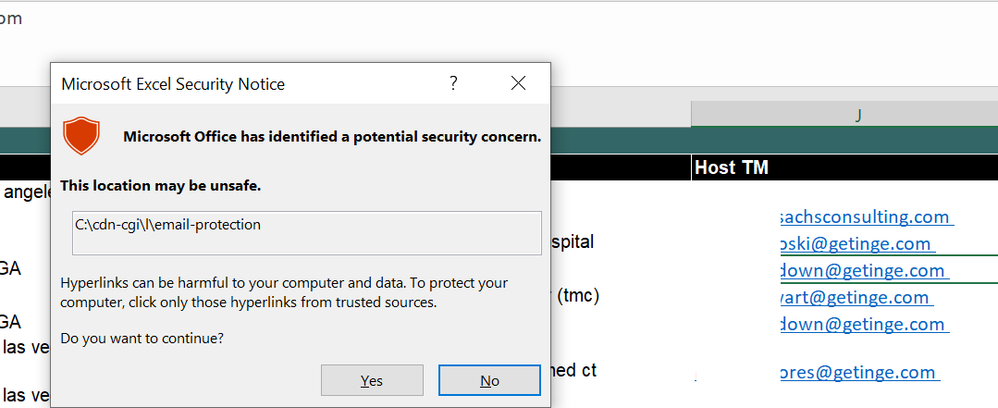The width and height of the screenshot is (998, 408).
Task: Choose No to cancel opening hyperlink
Action: [x=489, y=380]
